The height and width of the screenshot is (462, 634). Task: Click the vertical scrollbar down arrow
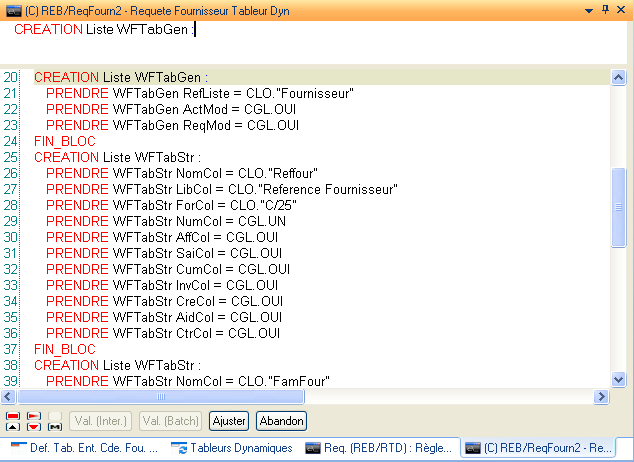[x=619, y=378]
